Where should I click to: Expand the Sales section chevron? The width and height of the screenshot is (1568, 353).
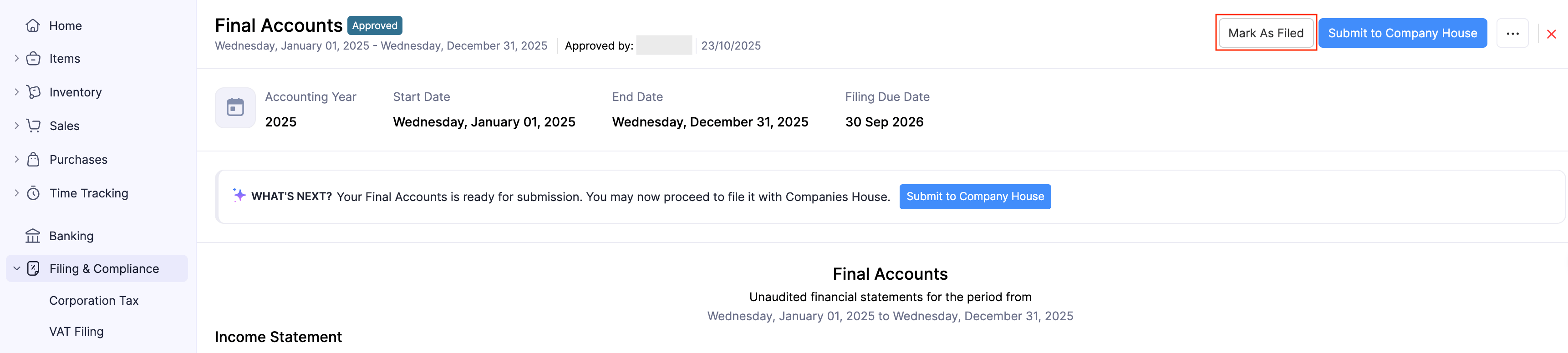[16, 126]
